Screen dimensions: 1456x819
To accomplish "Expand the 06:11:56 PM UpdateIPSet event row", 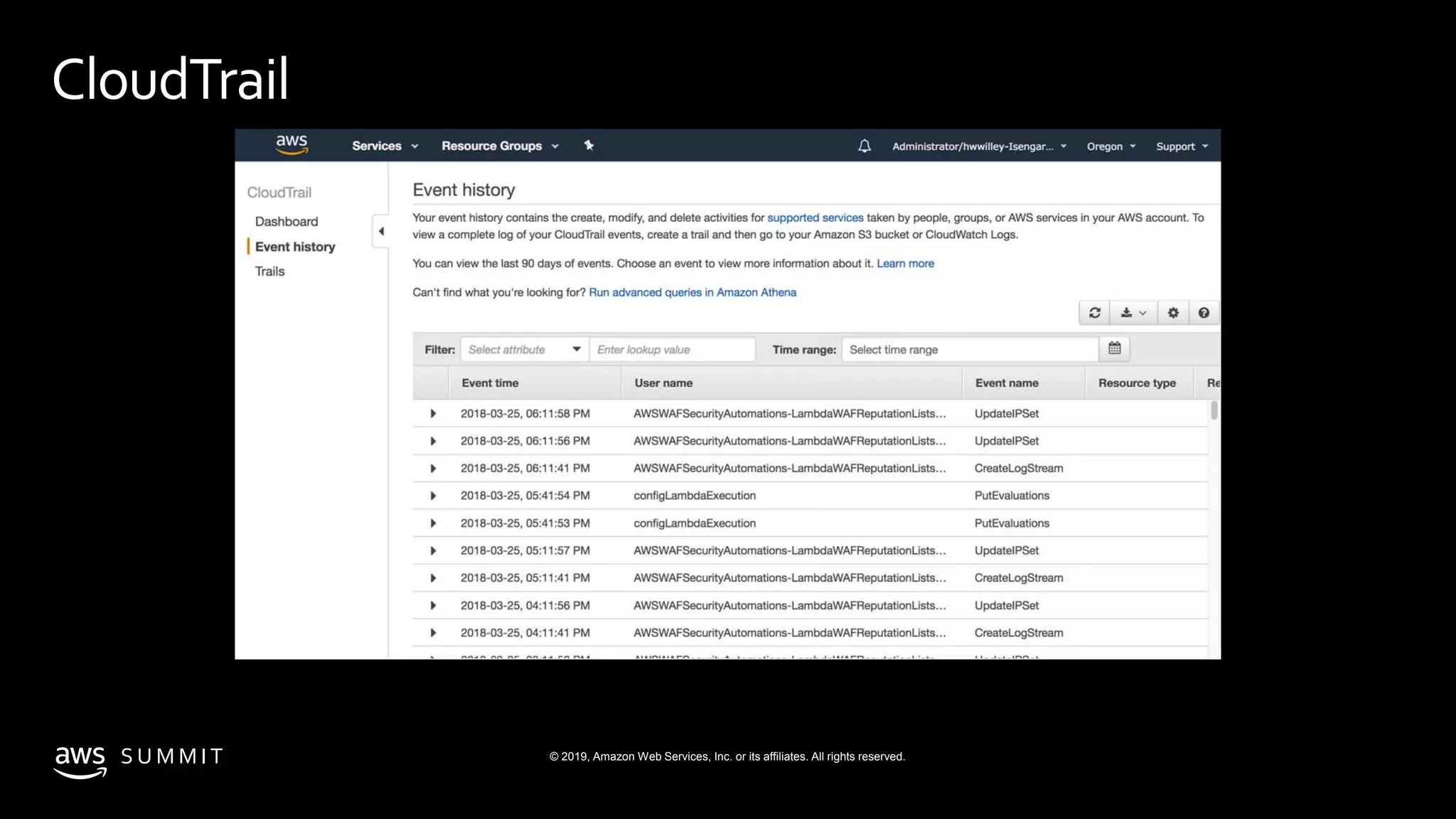I will click(x=433, y=441).
